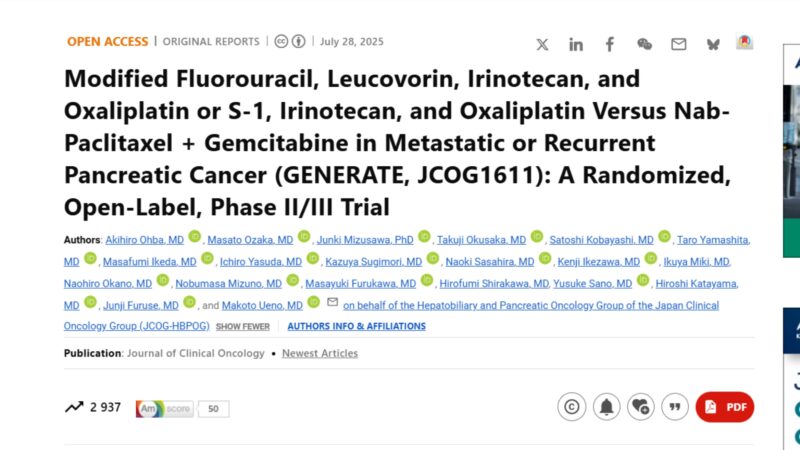The width and height of the screenshot is (800, 450).
Task: Download the article PDF
Action: coord(724,407)
